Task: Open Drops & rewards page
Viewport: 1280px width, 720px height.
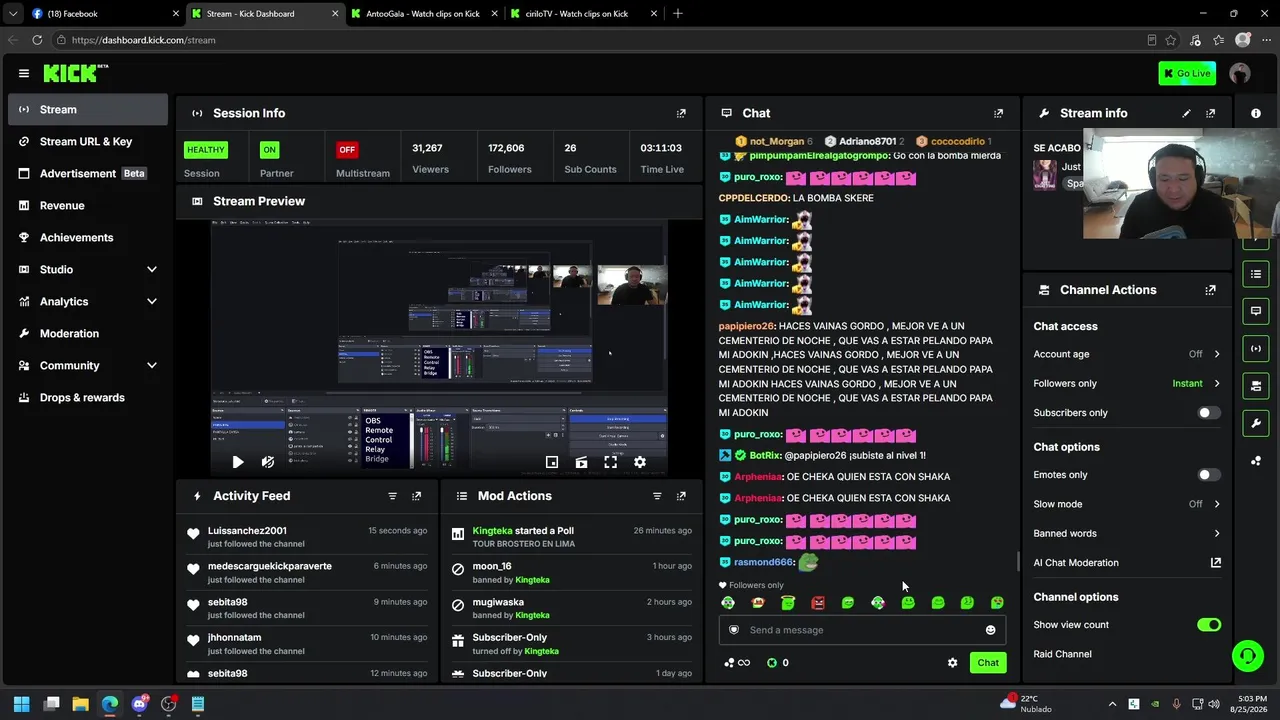Action: click(x=88, y=398)
